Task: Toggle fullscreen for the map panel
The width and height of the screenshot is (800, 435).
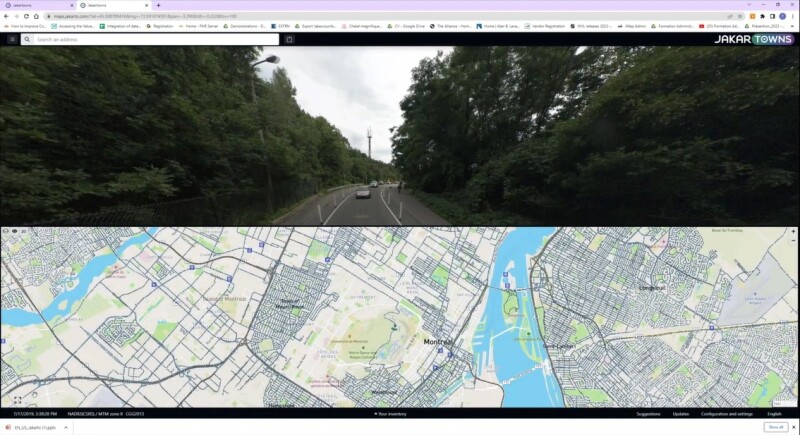Action: (17, 400)
